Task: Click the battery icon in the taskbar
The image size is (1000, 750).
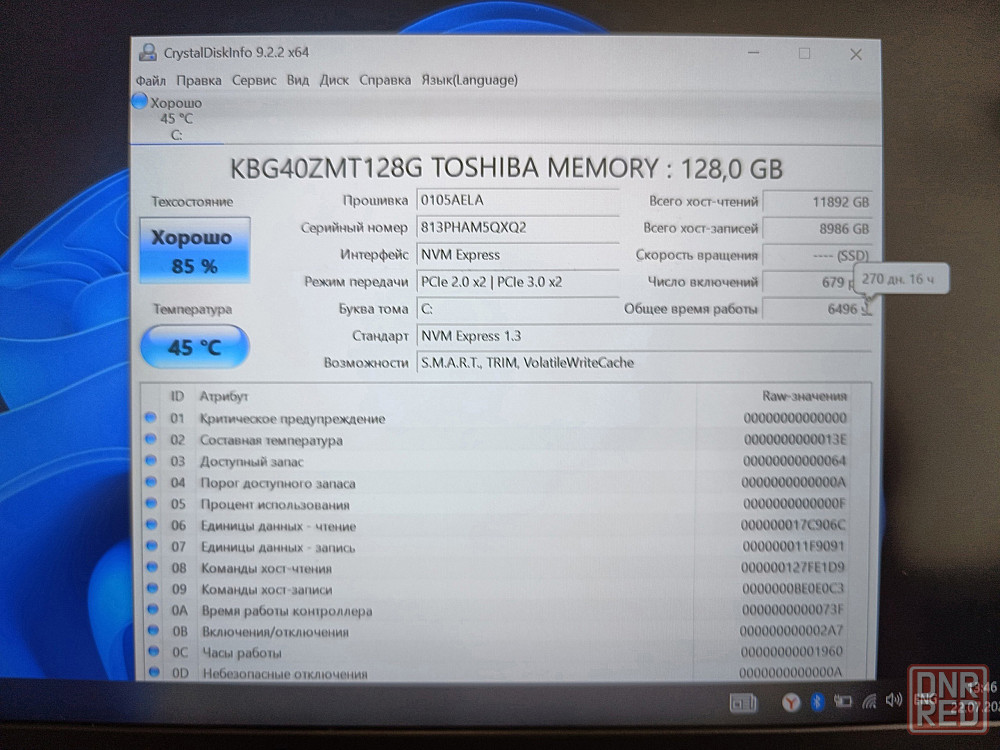Action: coord(843,702)
